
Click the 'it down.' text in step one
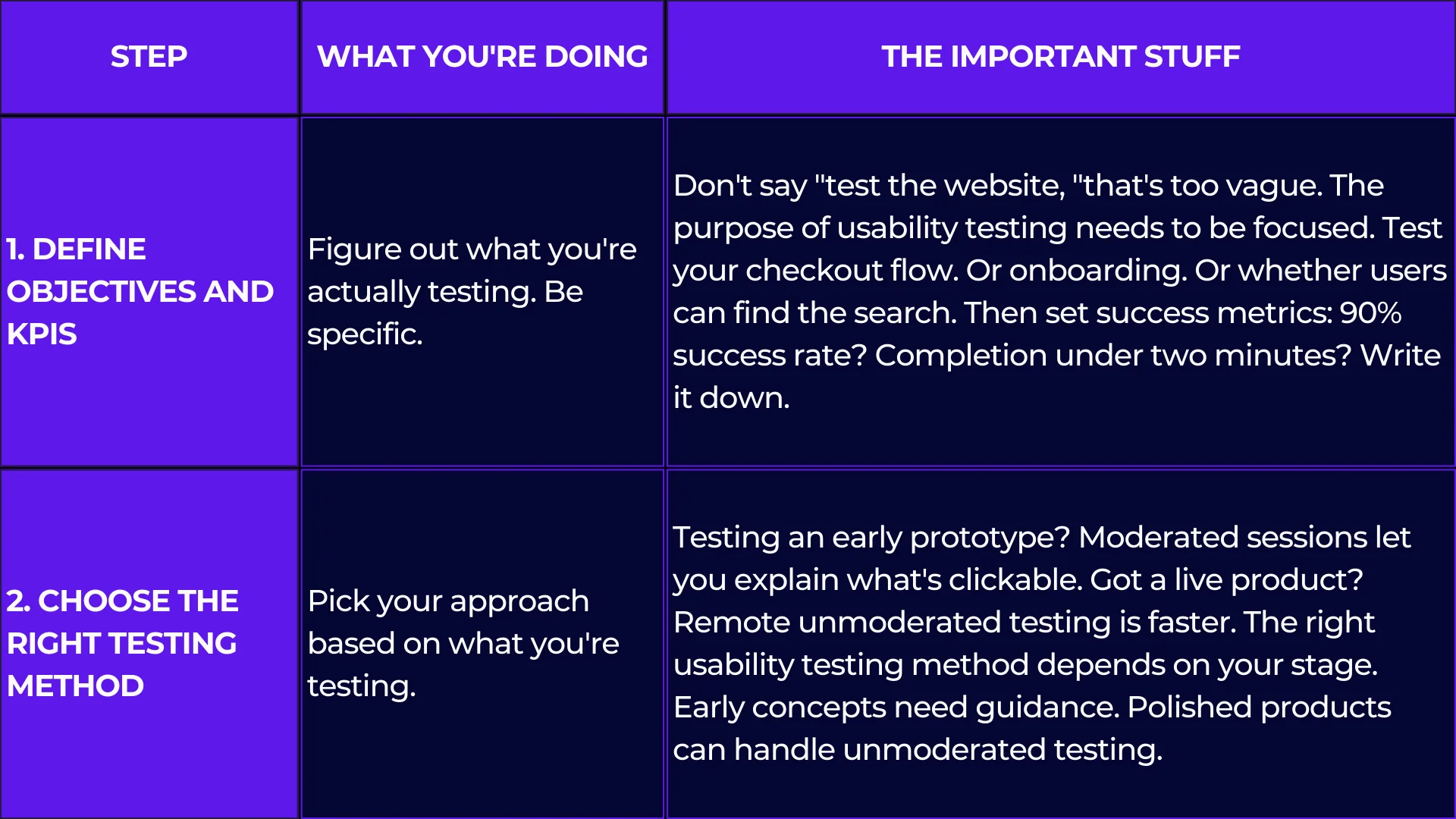(x=731, y=398)
